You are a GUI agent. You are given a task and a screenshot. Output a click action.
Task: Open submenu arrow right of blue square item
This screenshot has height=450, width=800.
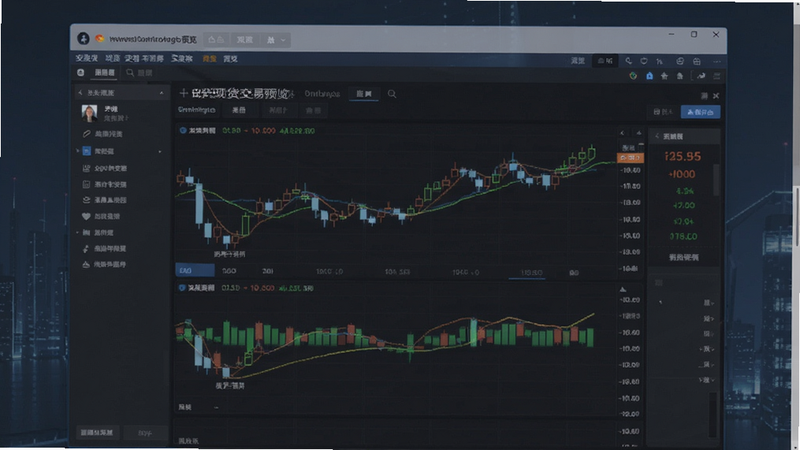click(160, 152)
